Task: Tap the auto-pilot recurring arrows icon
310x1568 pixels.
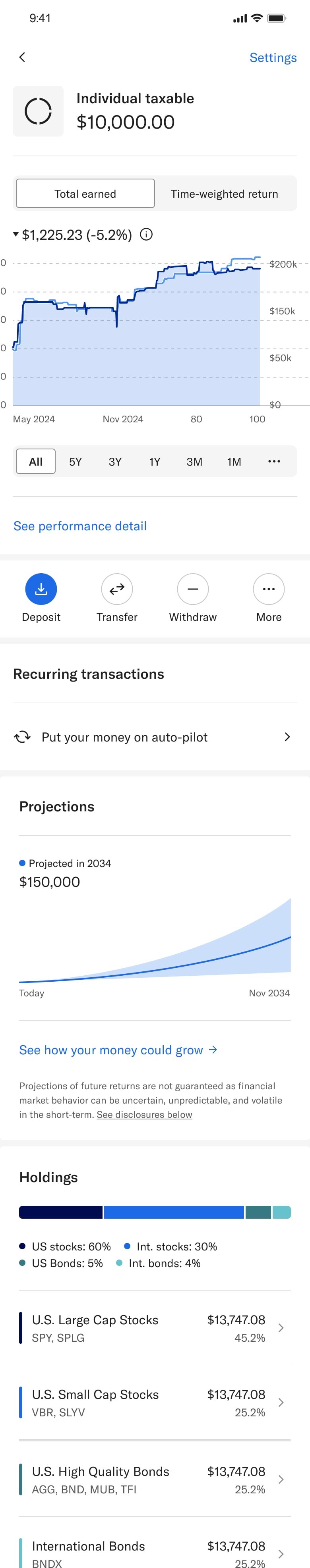Action: (23, 736)
